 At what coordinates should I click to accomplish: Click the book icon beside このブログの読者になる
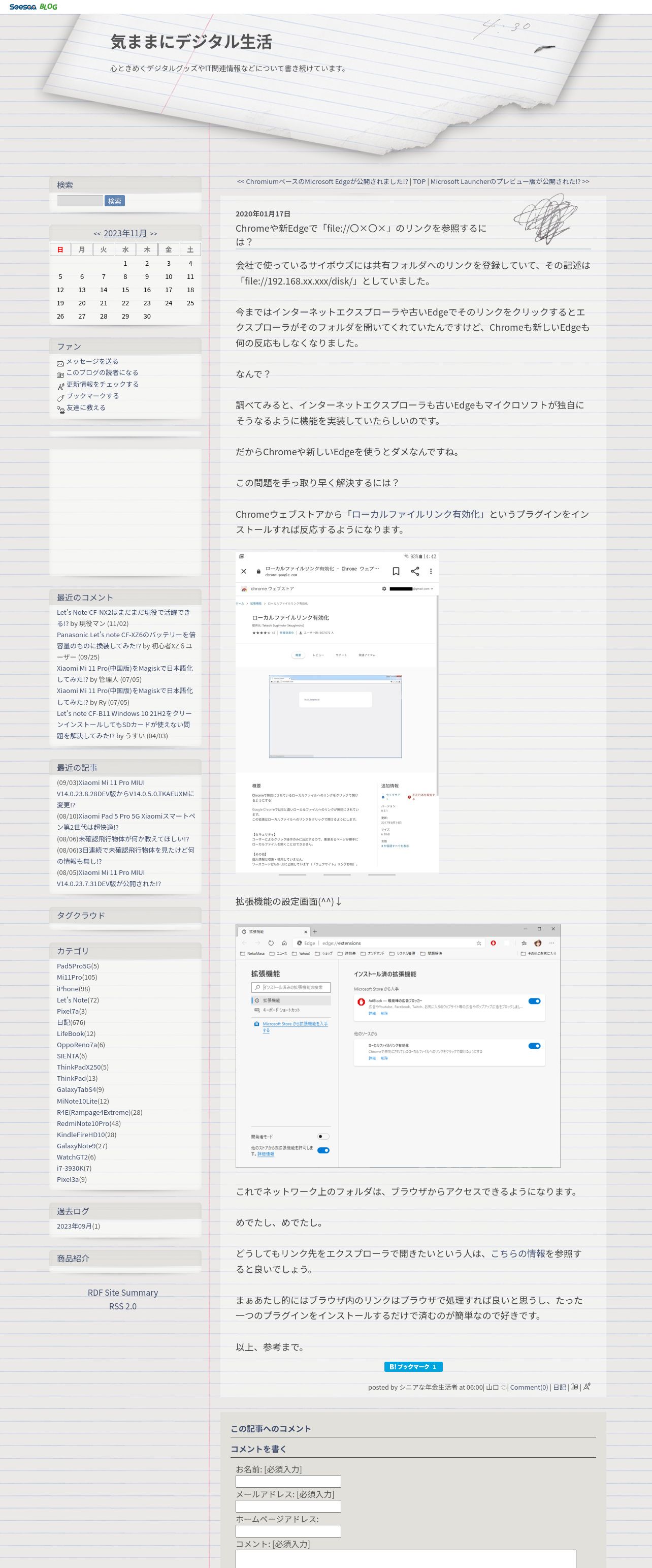[x=60, y=375]
